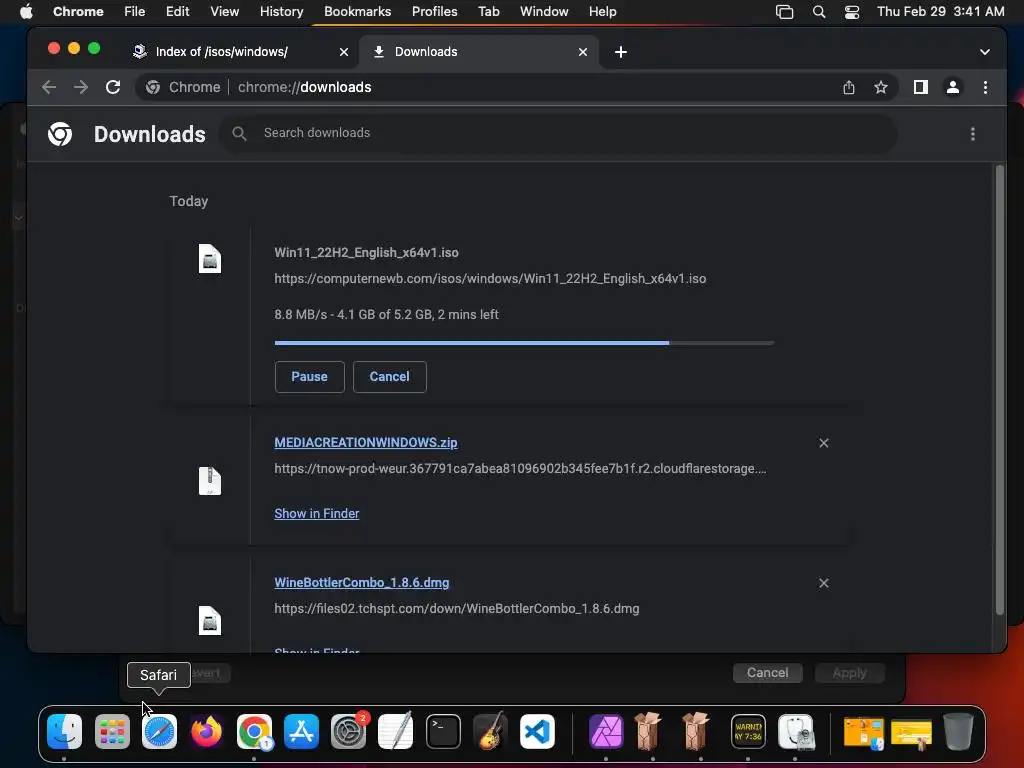Open the Downloads page more actions menu
1024x768 pixels.
point(972,134)
